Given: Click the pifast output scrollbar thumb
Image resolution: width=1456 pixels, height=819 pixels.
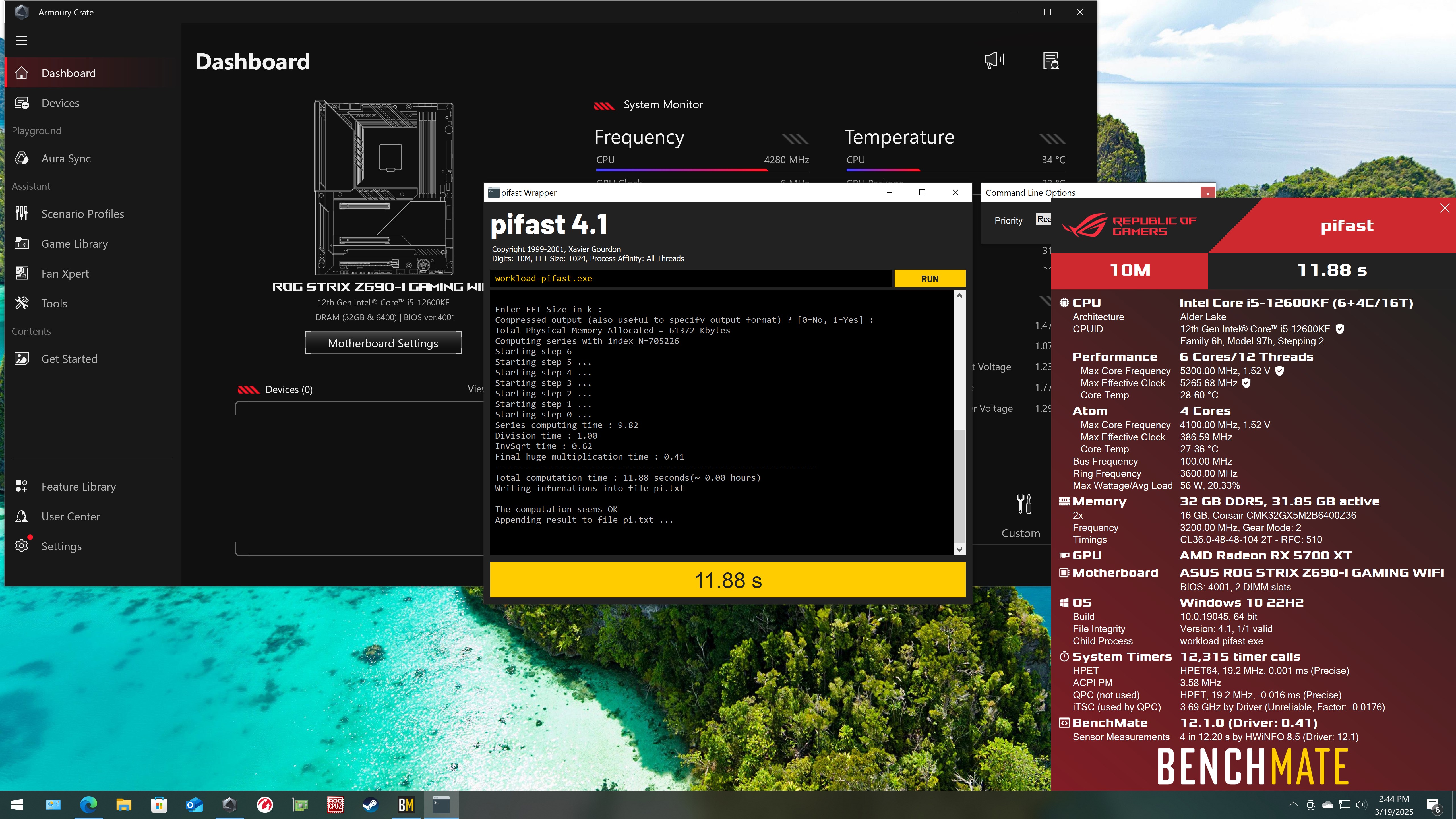Looking at the screenshot, I should click(x=959, y=485).
